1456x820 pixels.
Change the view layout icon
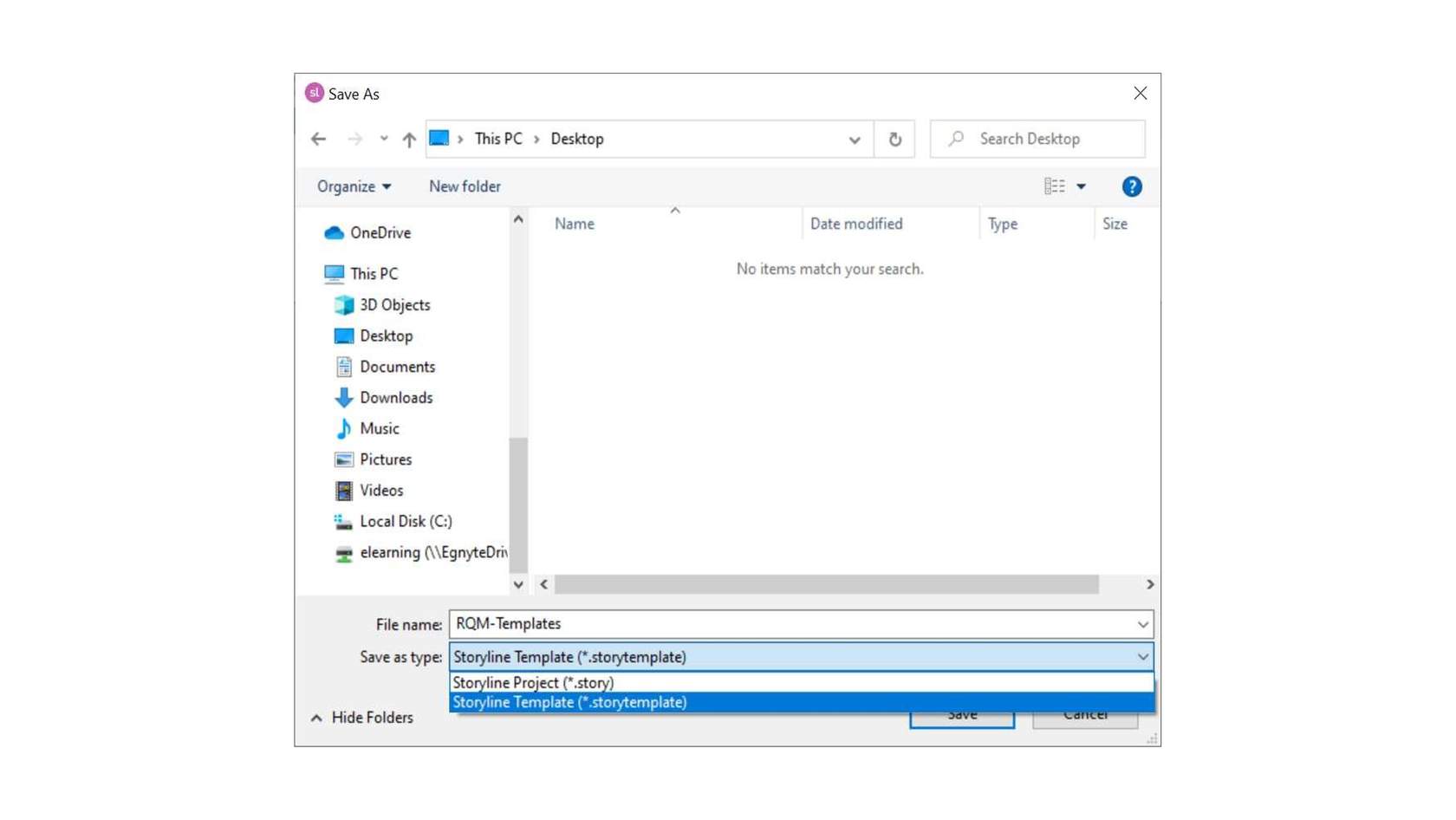coord(1055,186)
